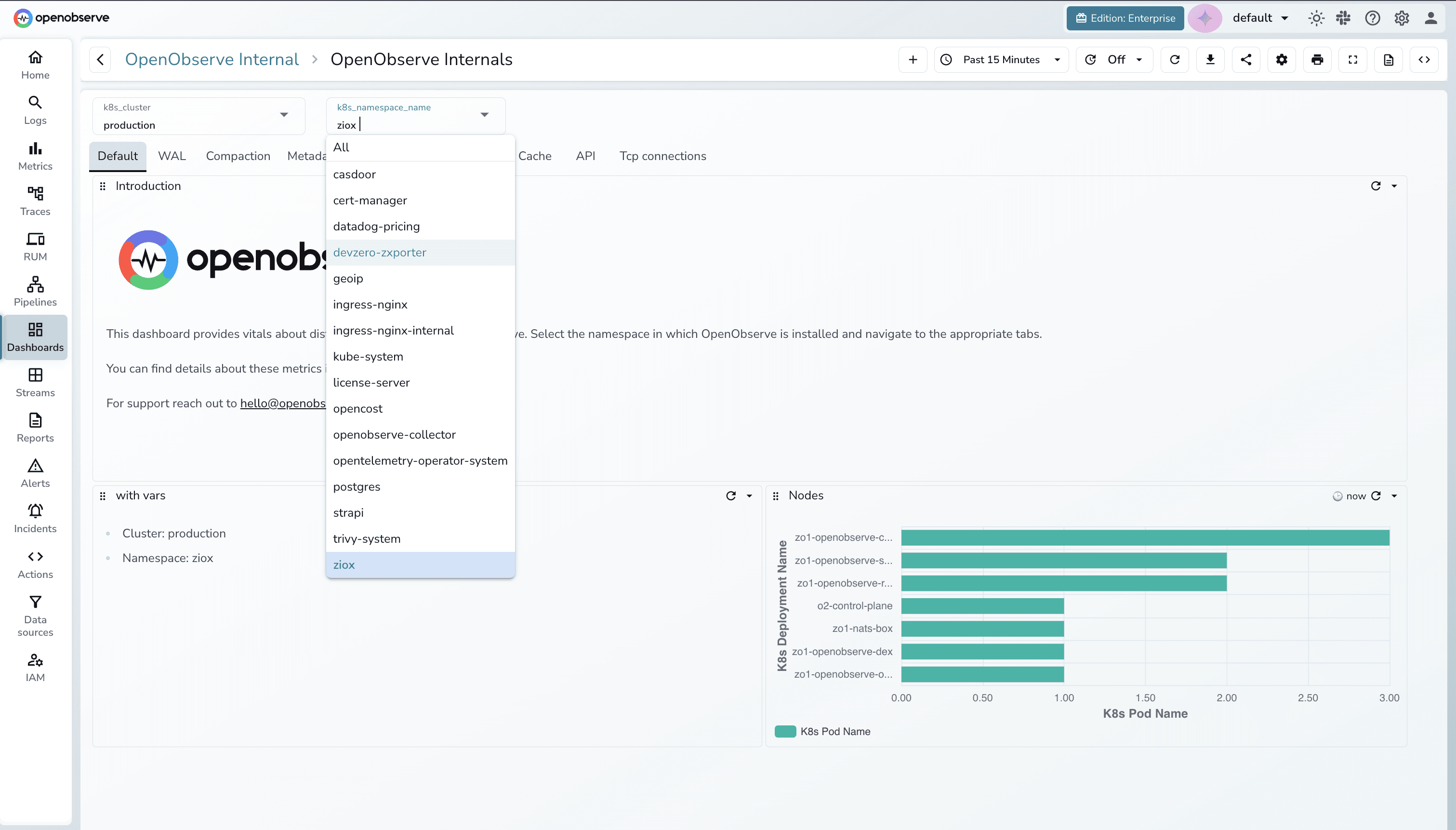
Task: Open Streams in the sidebar
Action: point(35,383)
